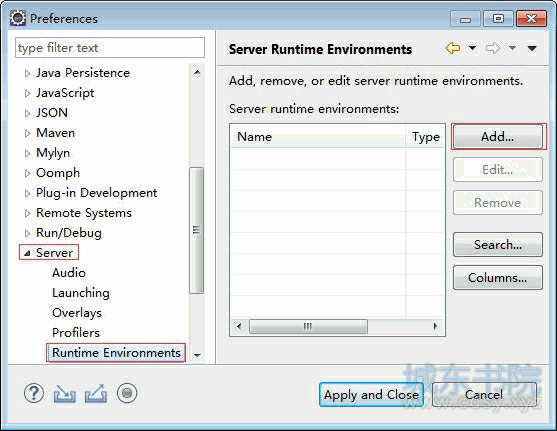This screenshot has height=431, width=557.
Task: Open the Columns... dialog button
Action: (498, 278)
